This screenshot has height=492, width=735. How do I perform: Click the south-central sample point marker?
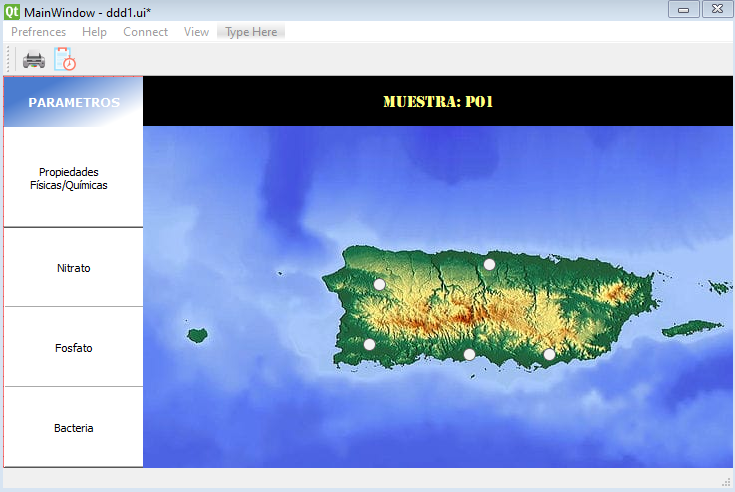coord(469,355)
